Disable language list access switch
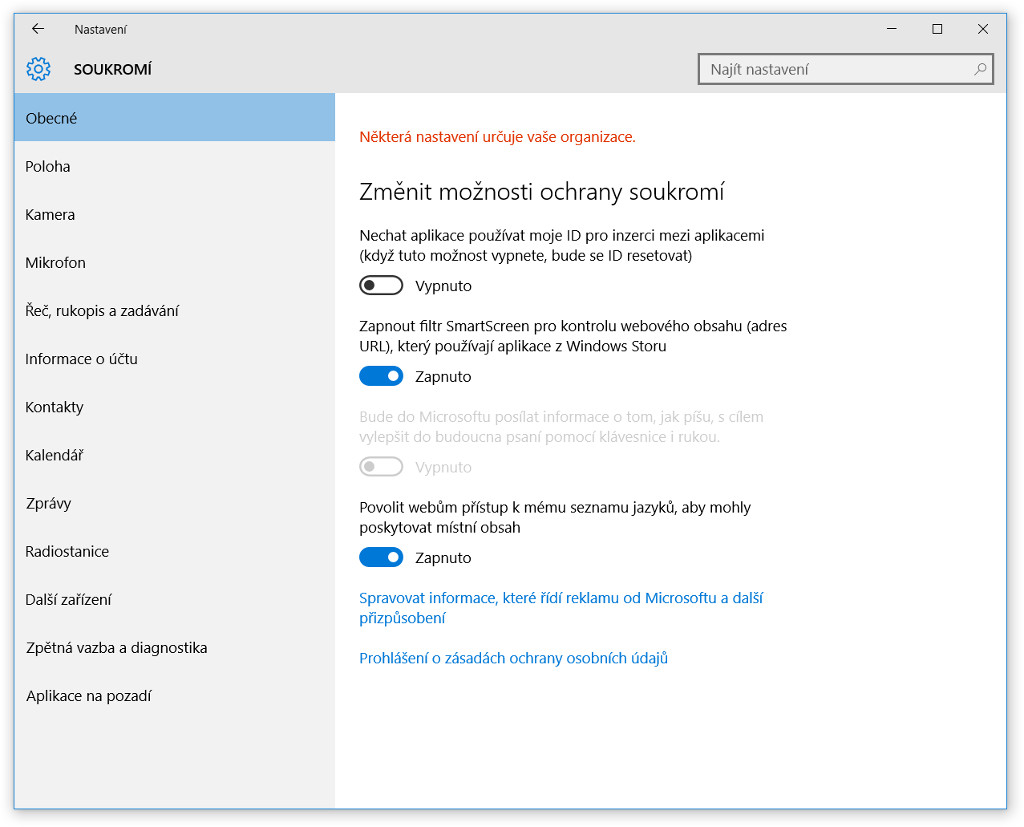 click(381, 558)
